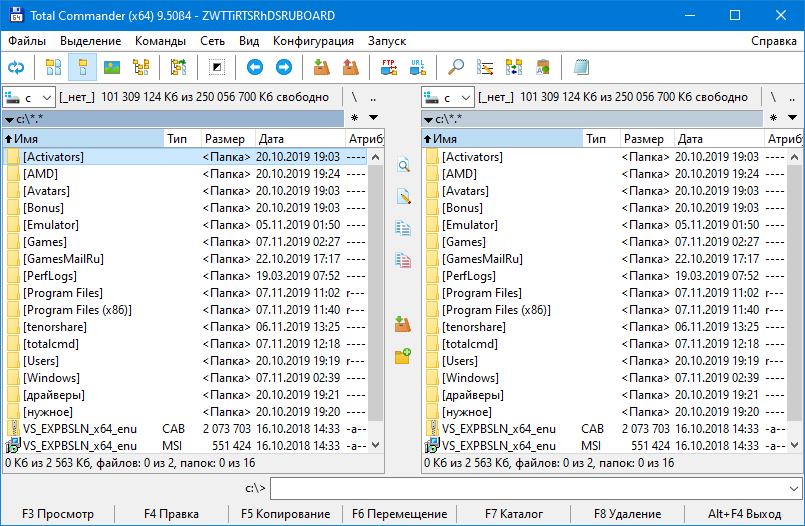Viewport: 805px width, 526px height.
Task: Click left panel scrollbar down arrow
Action: [376, 445]
